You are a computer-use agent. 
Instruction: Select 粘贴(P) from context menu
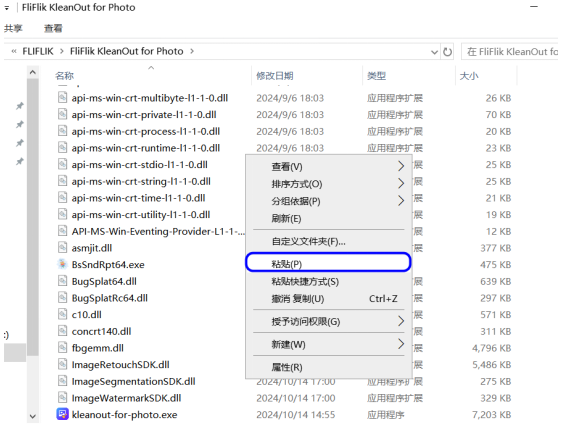click(328, 263)
